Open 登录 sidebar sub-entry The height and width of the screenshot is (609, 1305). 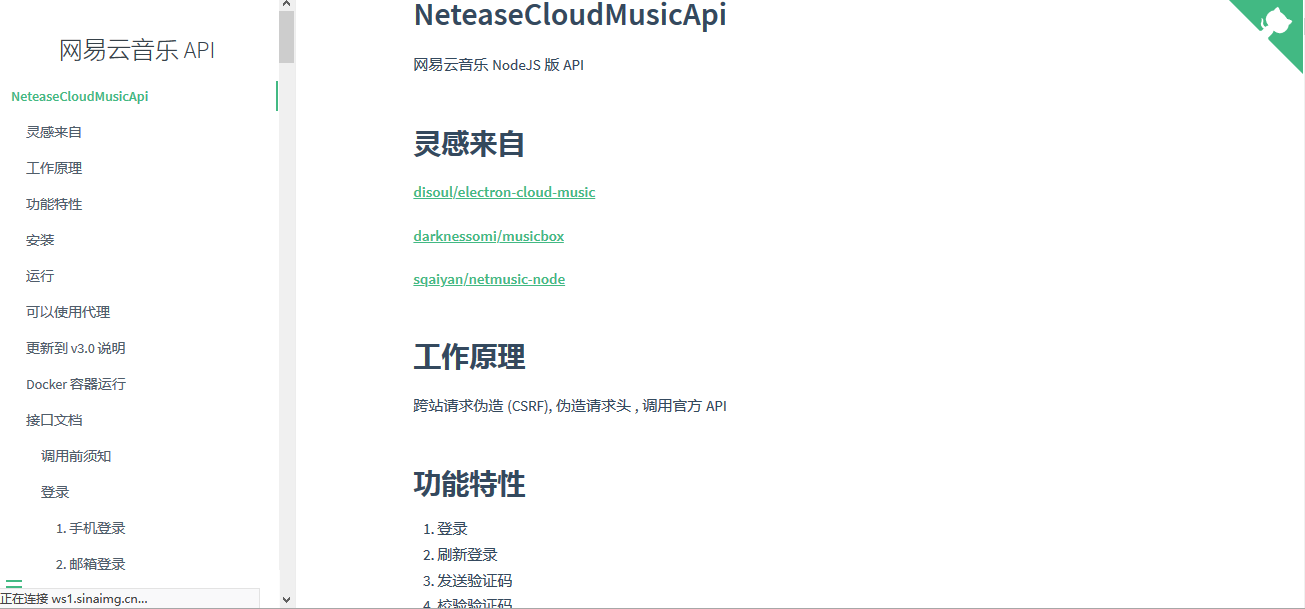(x=55, y=492)
